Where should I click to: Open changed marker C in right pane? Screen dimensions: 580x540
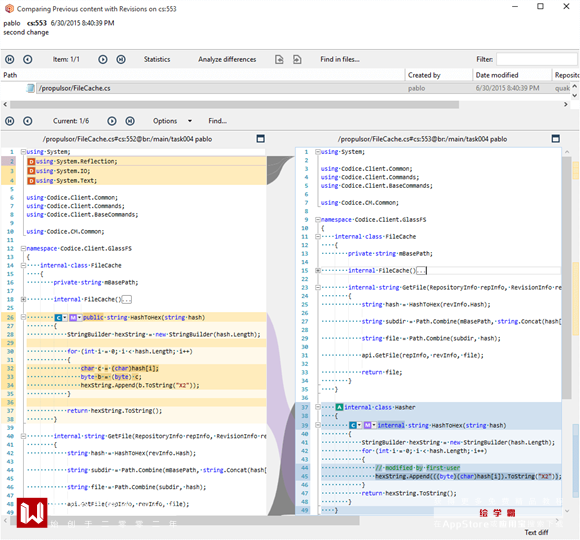click(355, 426)
